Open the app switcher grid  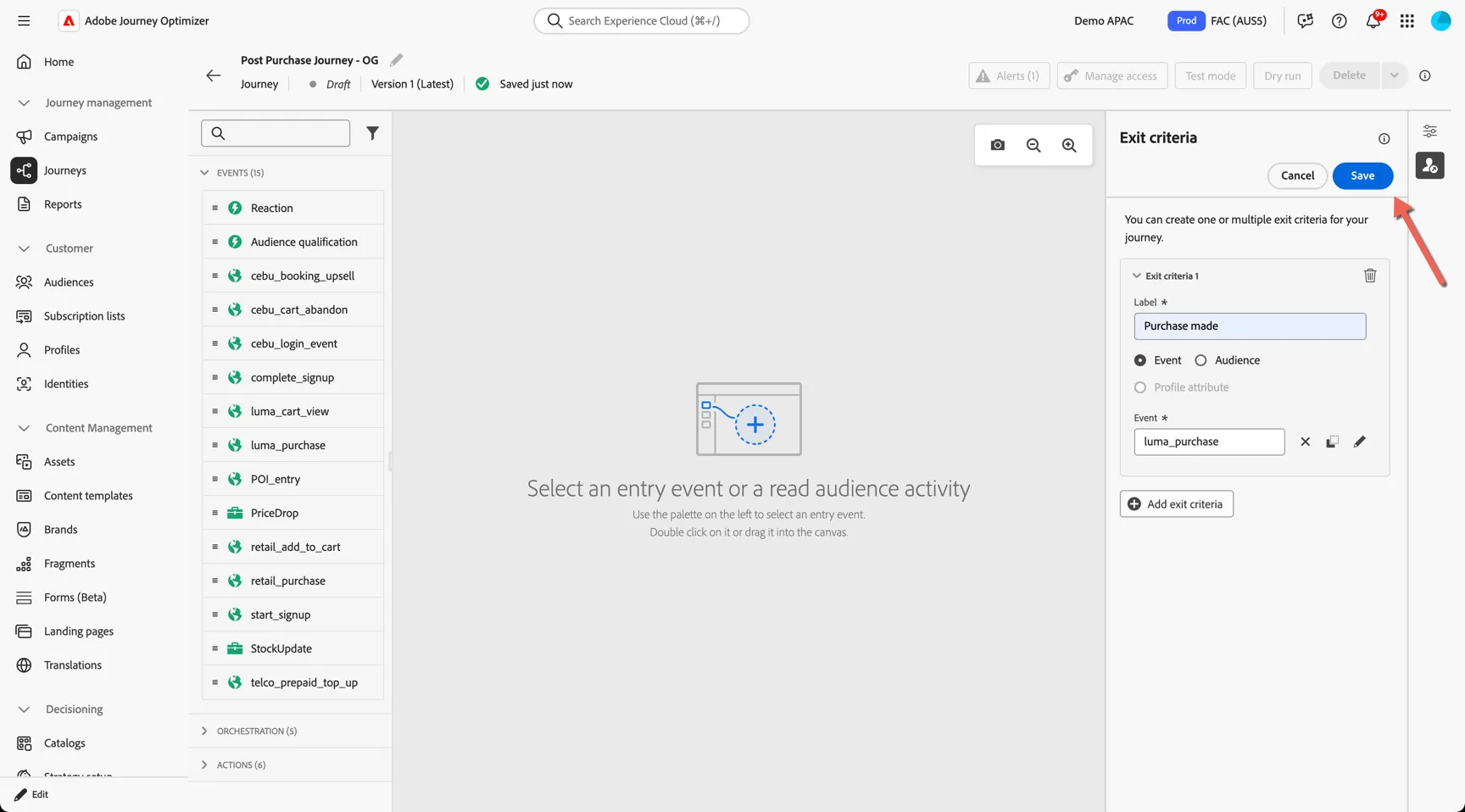tap(1407, 20)
